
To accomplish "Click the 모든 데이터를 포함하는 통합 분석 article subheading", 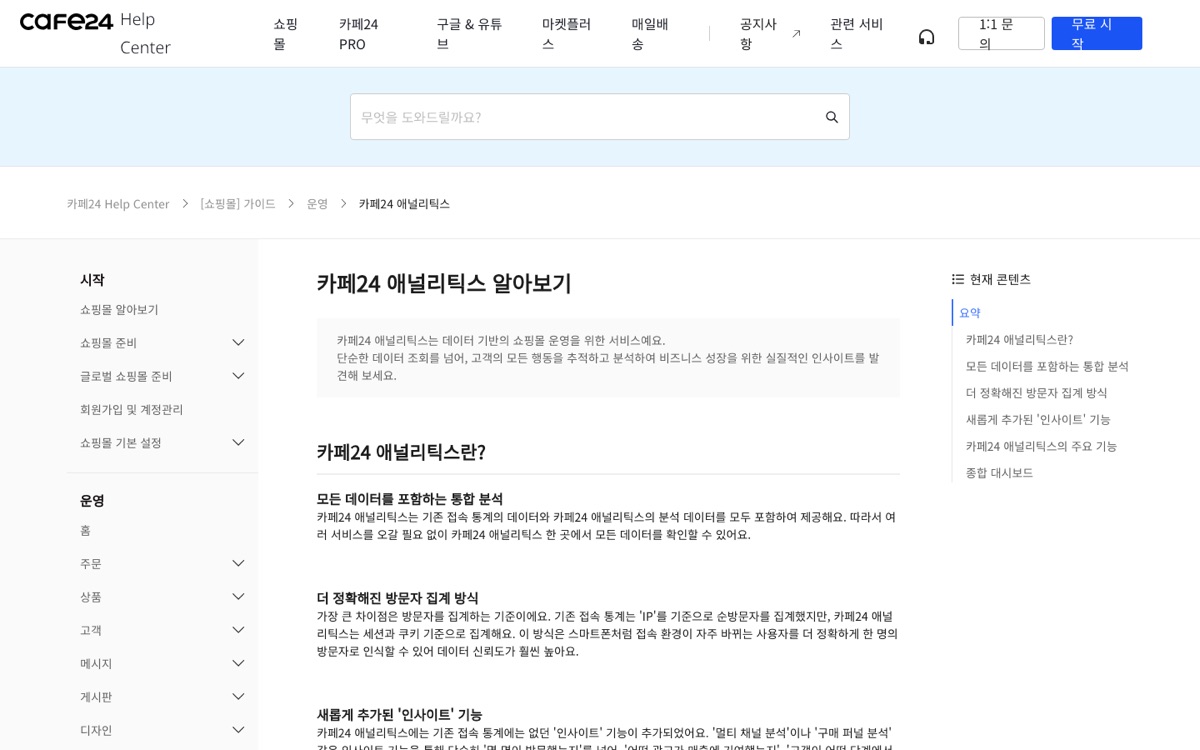I will click(x=410, y=499).
